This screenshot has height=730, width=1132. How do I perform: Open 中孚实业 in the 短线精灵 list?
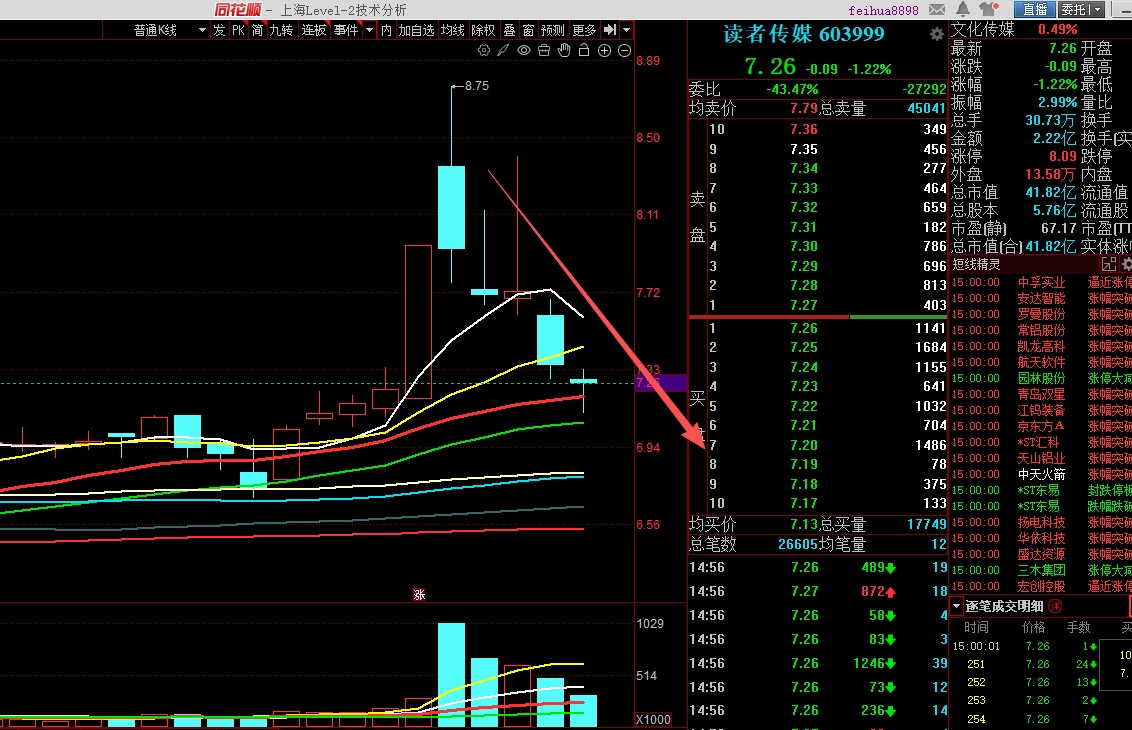click(x=1041, y=282)
